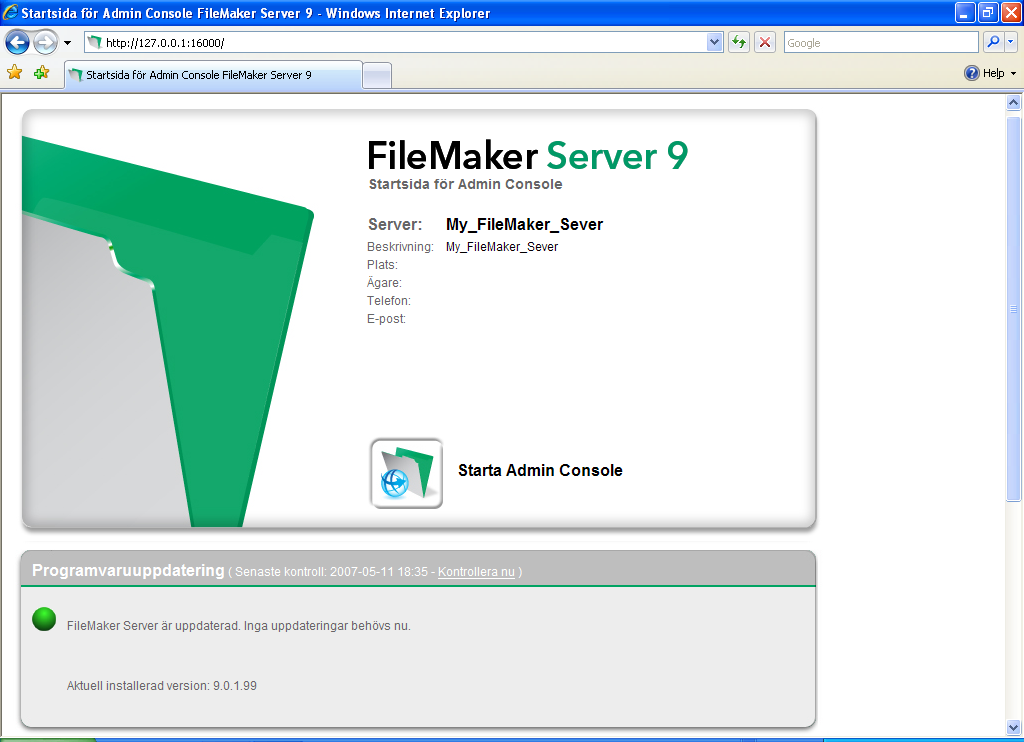Click the vertical scrollbar thumb
The height and width of the screenshot is (742, 1024).
1013,309
